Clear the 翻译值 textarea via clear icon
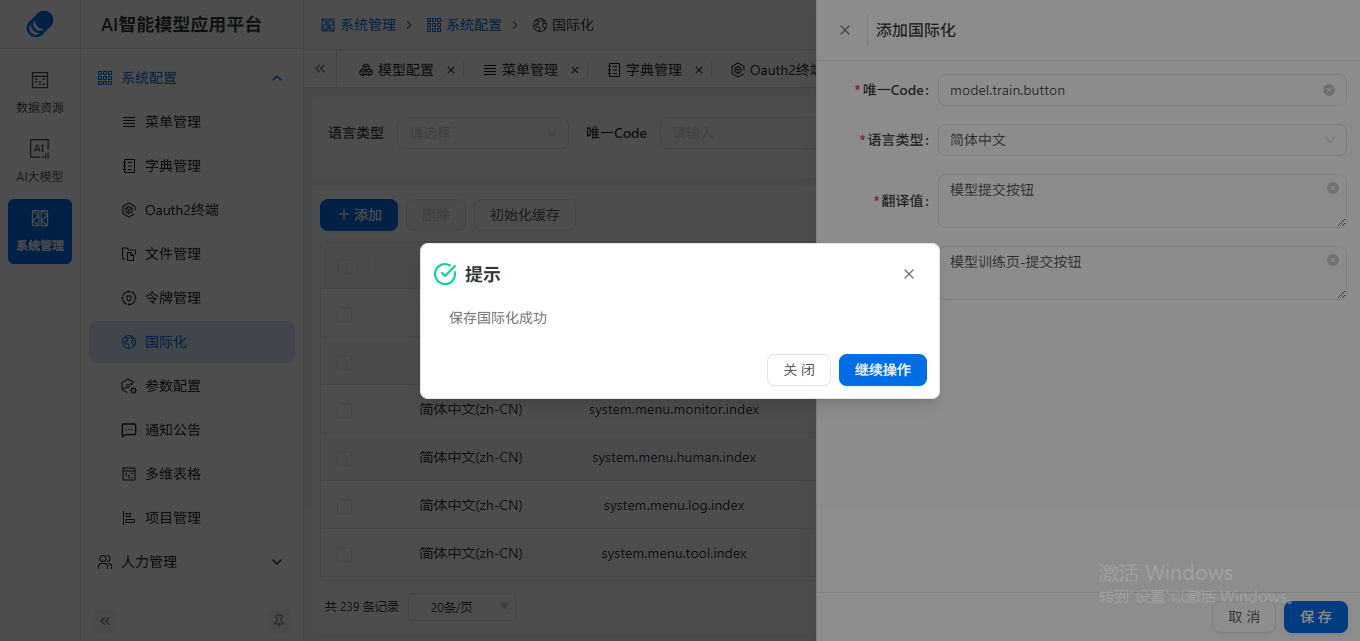 click(1333, 188)
